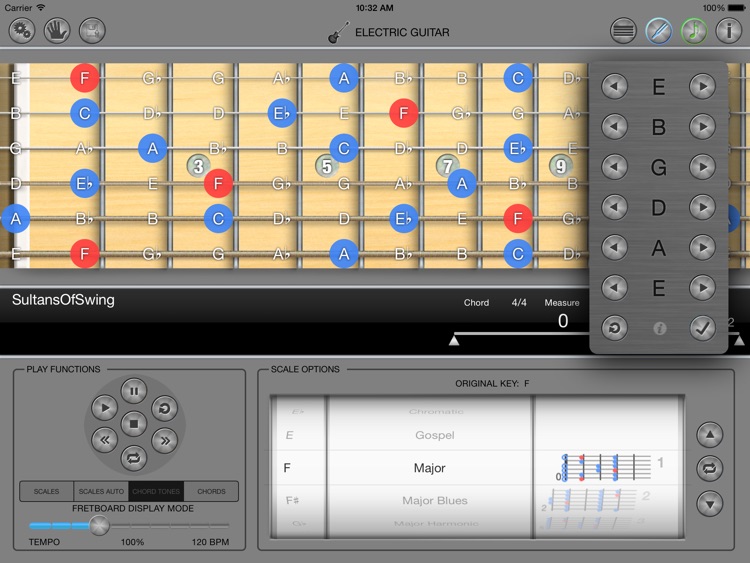Image resolution: width=750 pixels, height=563 pixels.
Task: Select SCALES AUTO display mode
Action: click(x=101, y=491)
